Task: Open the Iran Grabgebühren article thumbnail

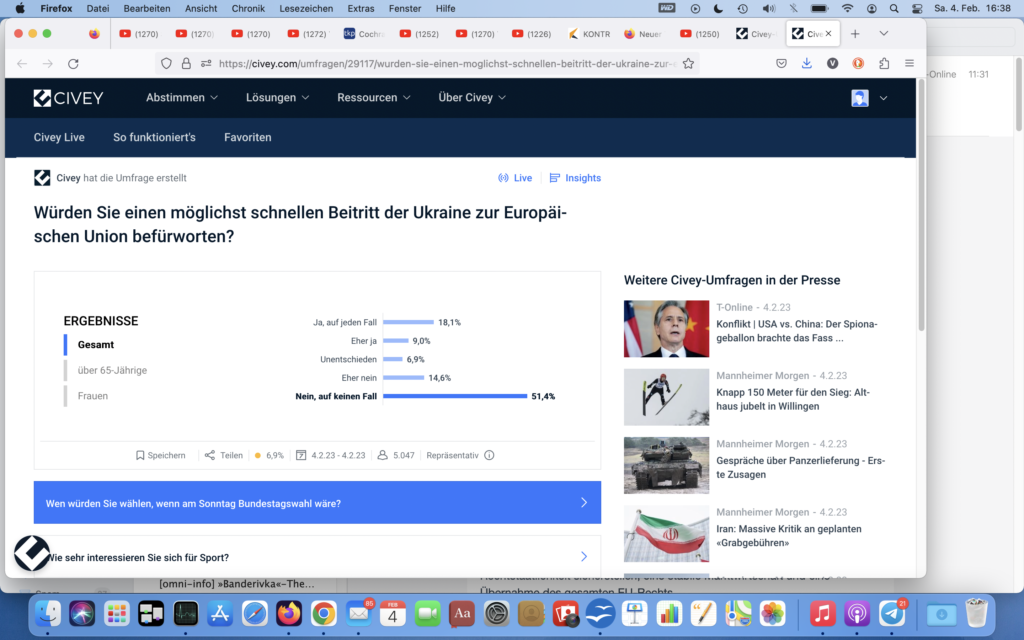Action: click(x=666, y=533)
